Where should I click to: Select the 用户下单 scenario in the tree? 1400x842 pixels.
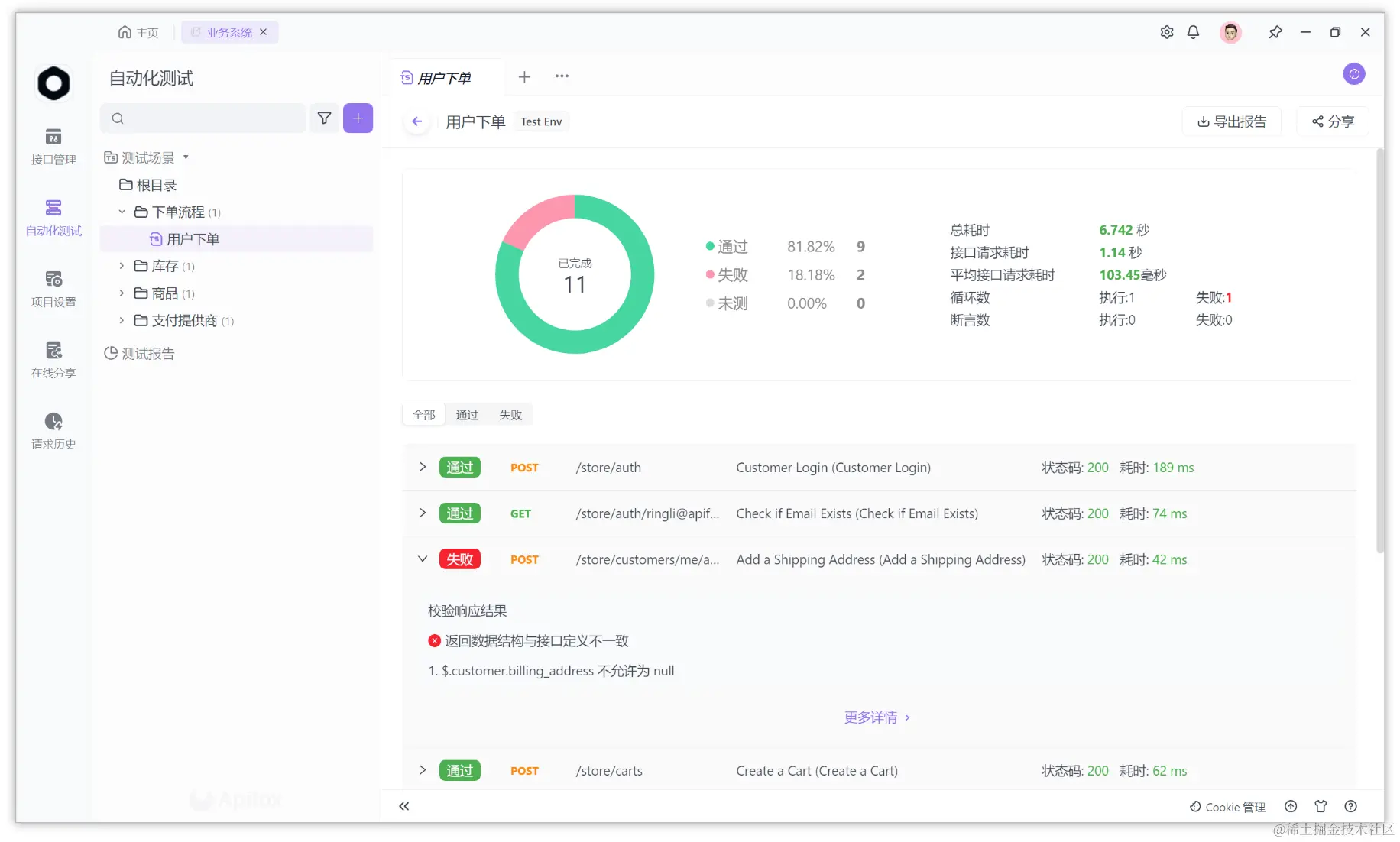point(237,239)
